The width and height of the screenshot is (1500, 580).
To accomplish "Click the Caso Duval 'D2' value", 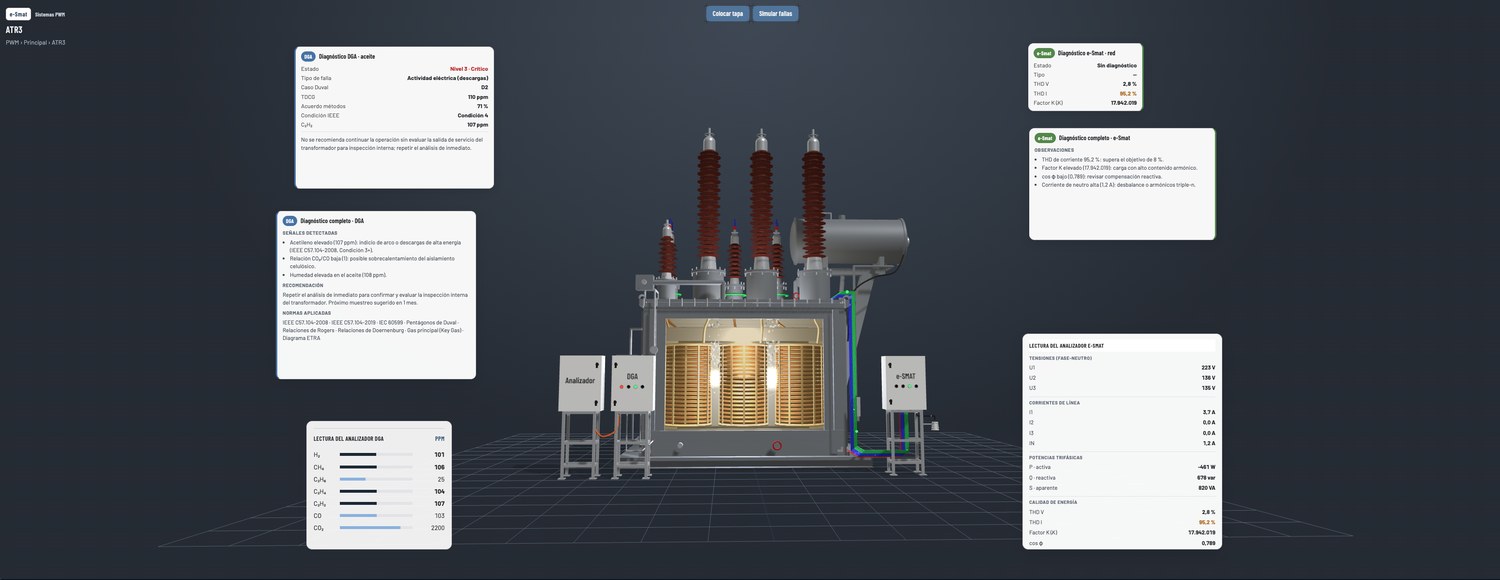I will (485, 88).
